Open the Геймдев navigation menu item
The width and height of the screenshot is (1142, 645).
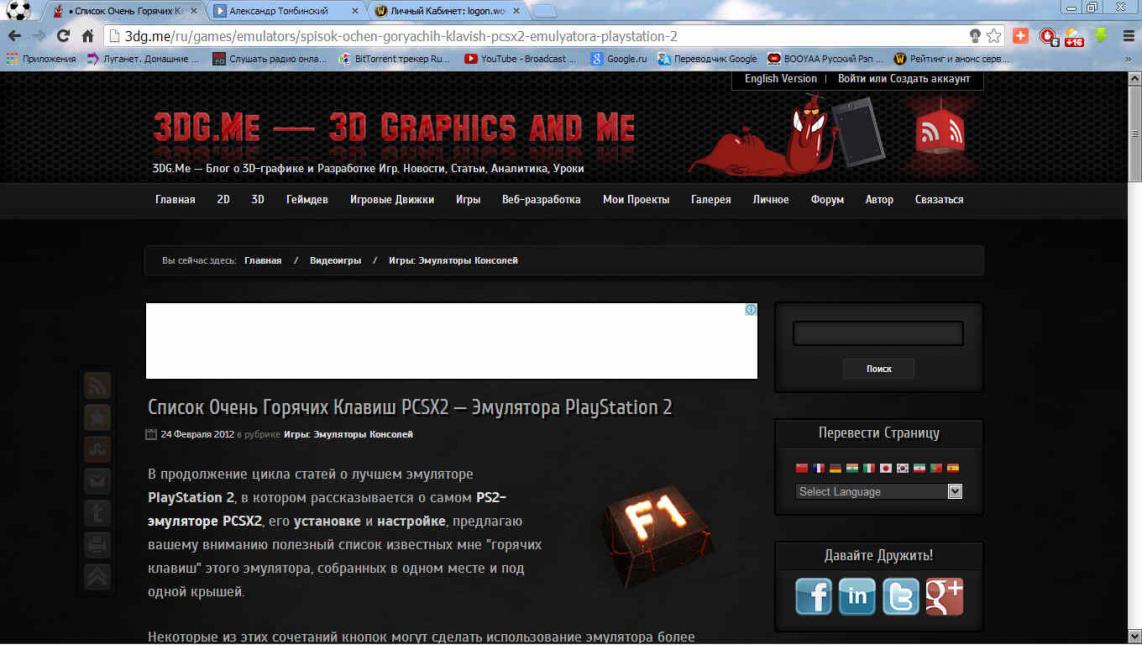coord(306,200)
